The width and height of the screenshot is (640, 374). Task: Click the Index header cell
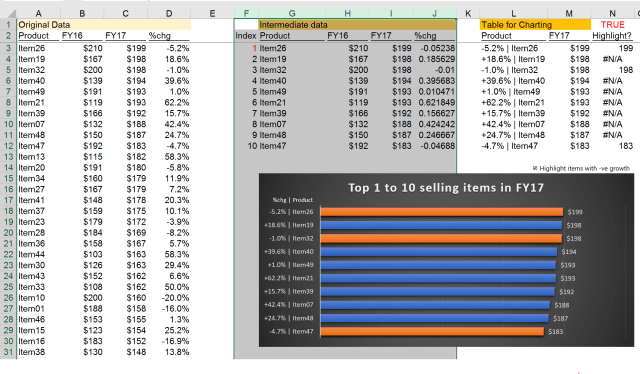(246, 36)
